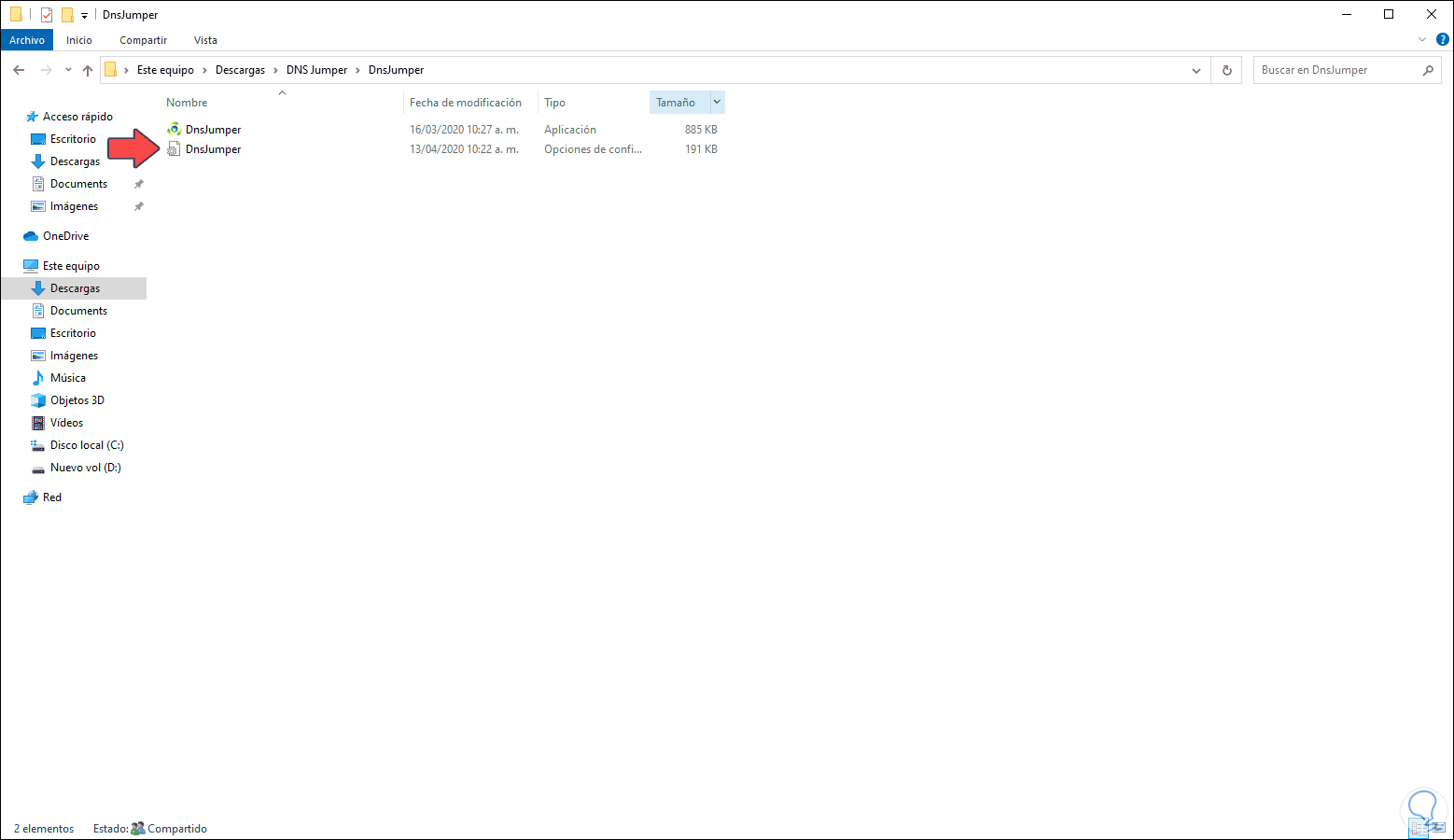Screen dimensions: 1454x840
Task: Open the Archivo menu tab
Action: point(27,40)
